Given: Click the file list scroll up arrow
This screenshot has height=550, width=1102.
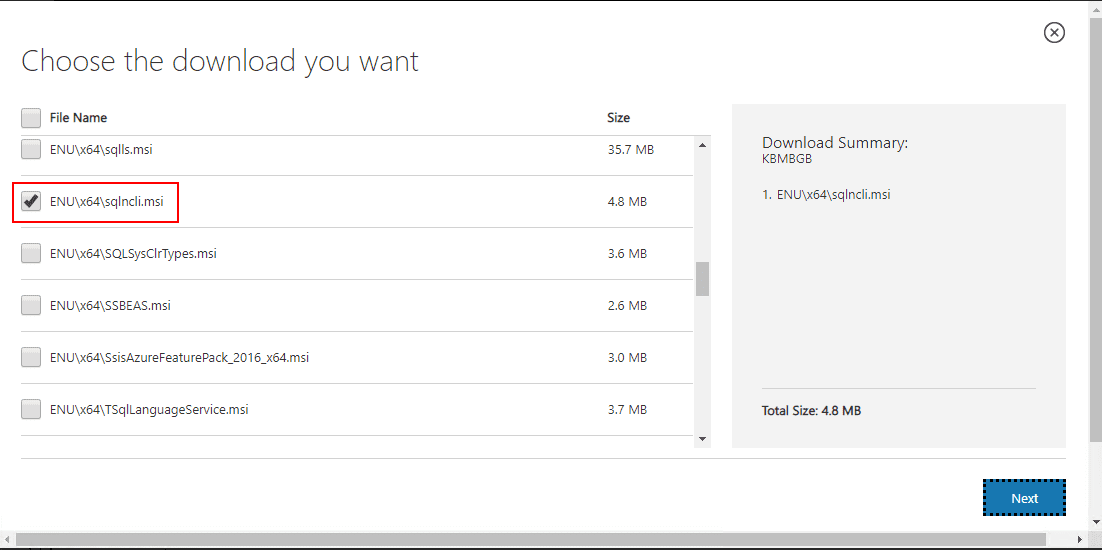Looking at the screenshot, I should [702, 145].
